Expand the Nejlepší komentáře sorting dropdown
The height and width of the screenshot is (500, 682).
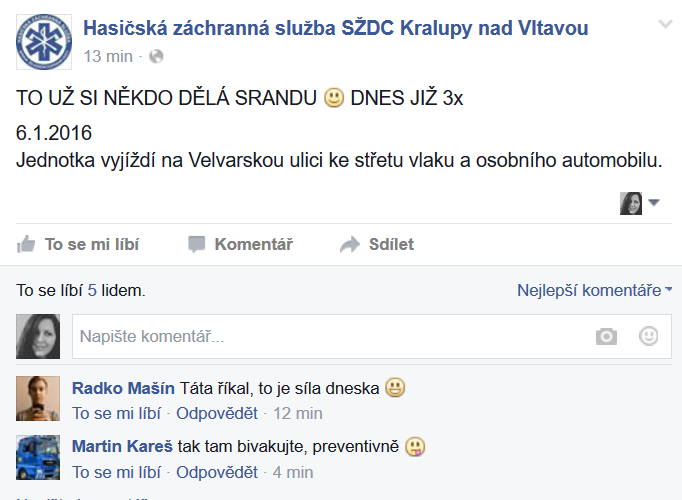click(x=594, y=290)
